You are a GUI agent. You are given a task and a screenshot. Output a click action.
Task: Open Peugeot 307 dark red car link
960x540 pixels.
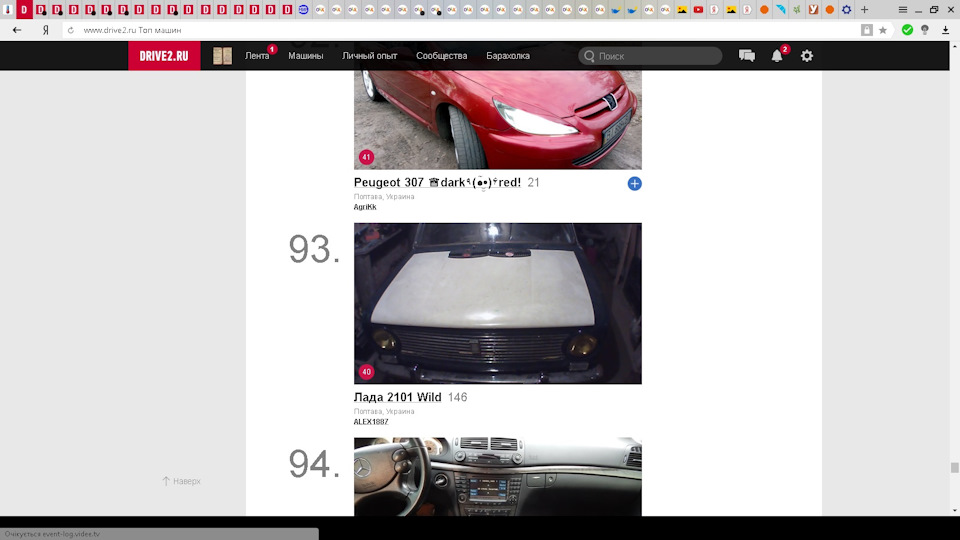pos(437,182)
